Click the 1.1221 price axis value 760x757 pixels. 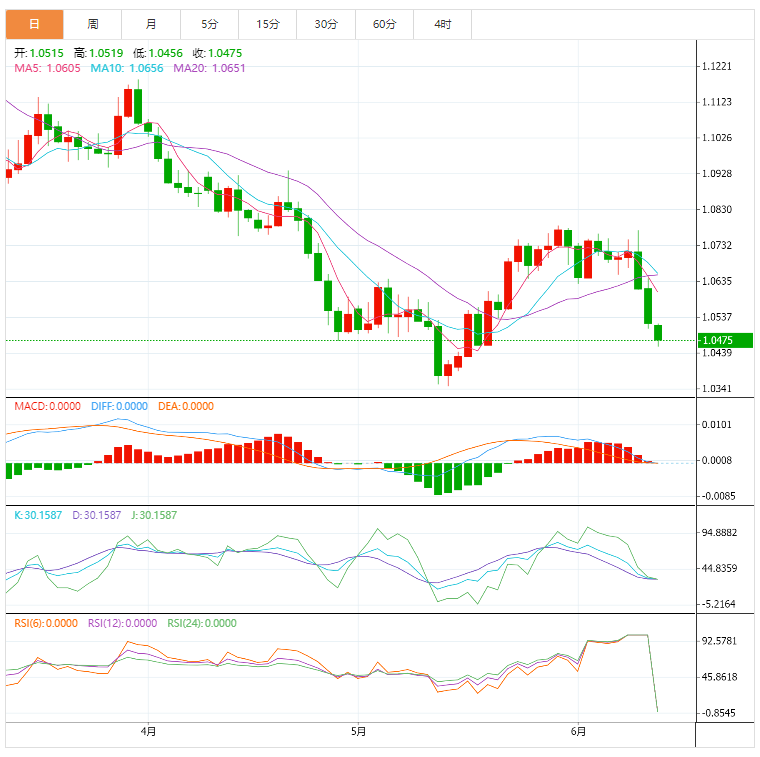(x=717, y=66)
